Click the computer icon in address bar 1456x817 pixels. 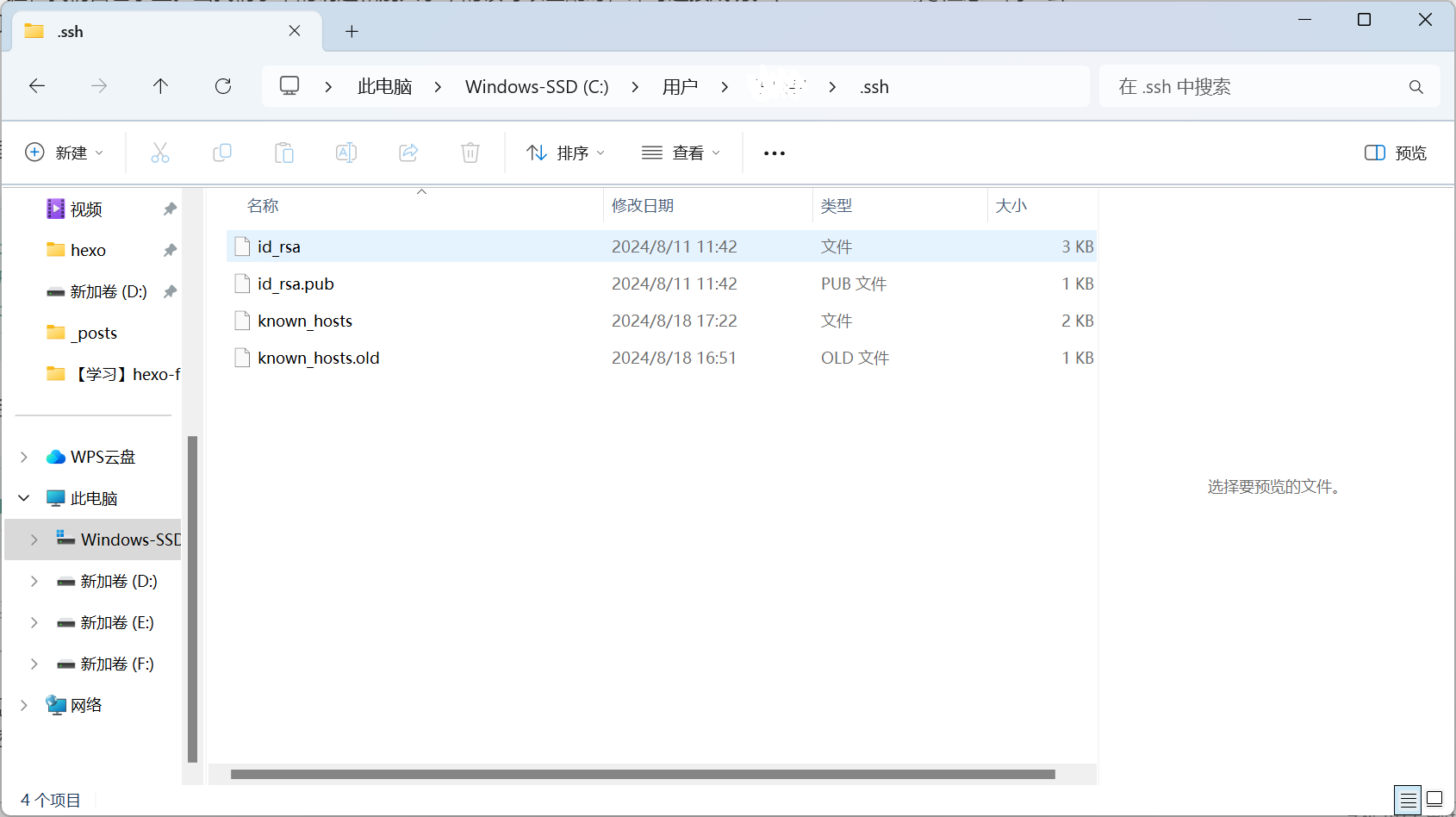[289, 86]
